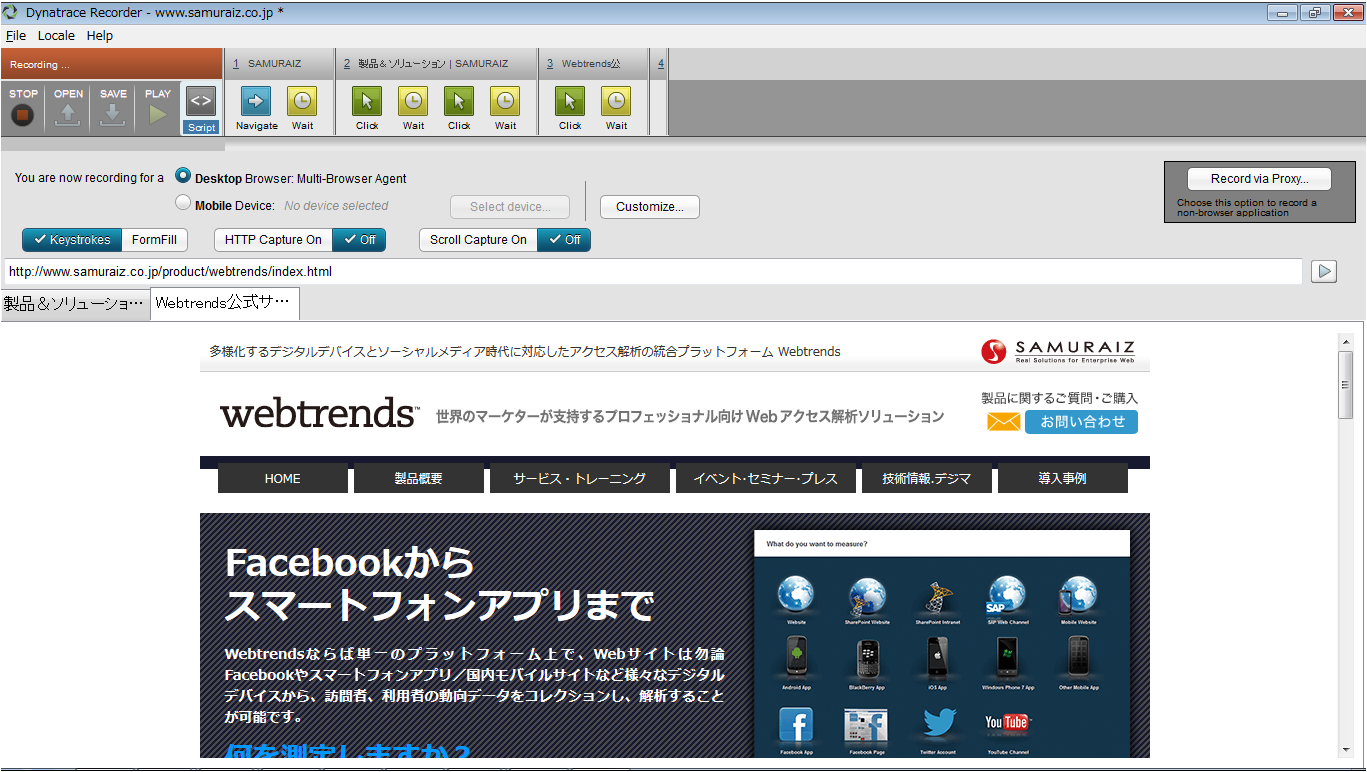
Task: Click the SAMURAIZ logo on page
Action: [1058, 351]
